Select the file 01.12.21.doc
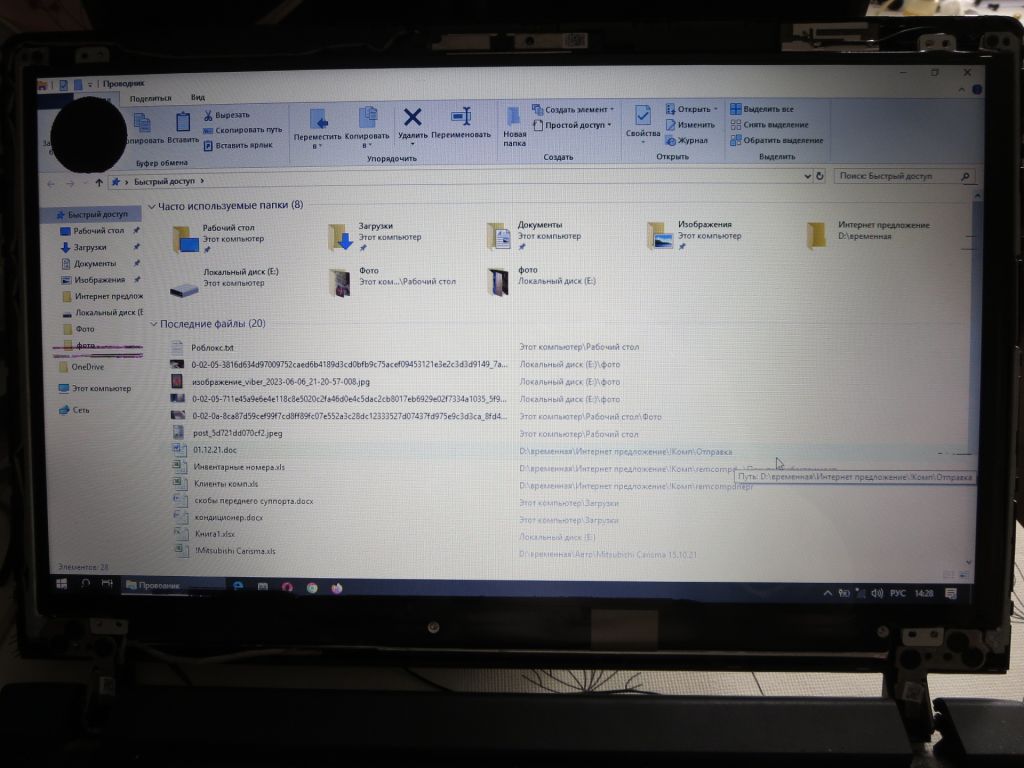This screenshot has height=768, width=1024. 214,450
